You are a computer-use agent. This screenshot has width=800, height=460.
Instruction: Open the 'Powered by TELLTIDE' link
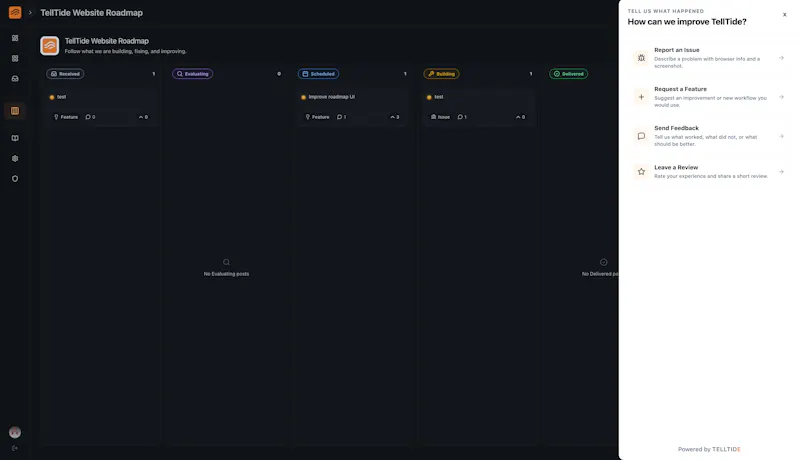coord(709,449)
